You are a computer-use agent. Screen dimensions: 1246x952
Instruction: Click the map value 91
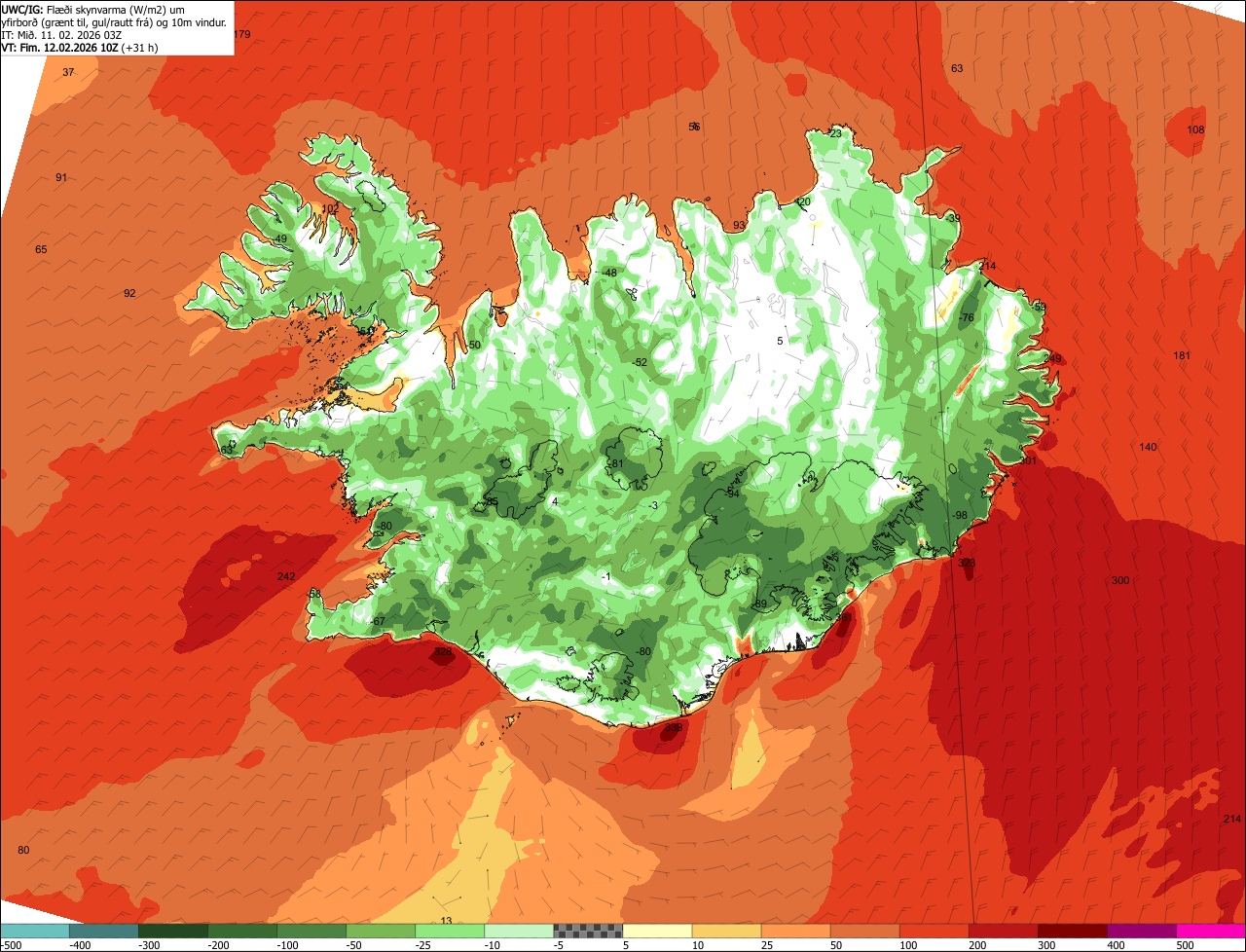pyautogui.click(x=61, y=177)
